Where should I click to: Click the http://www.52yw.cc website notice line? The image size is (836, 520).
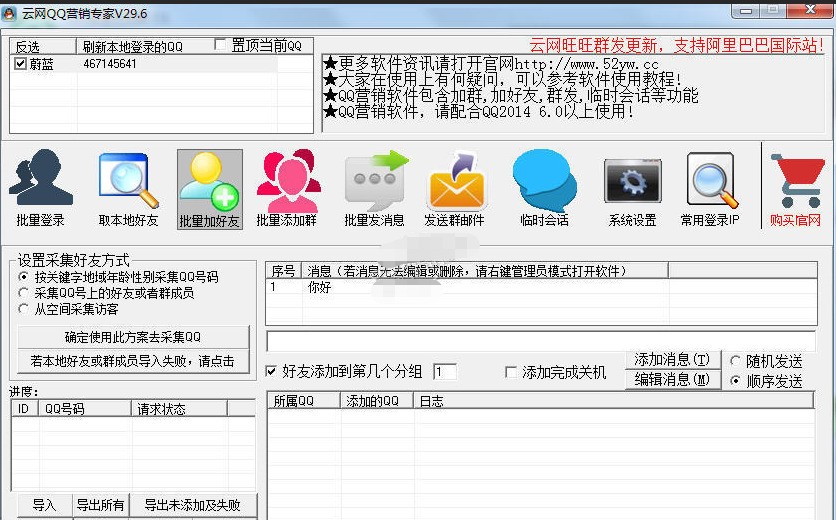tap(491, 64)
